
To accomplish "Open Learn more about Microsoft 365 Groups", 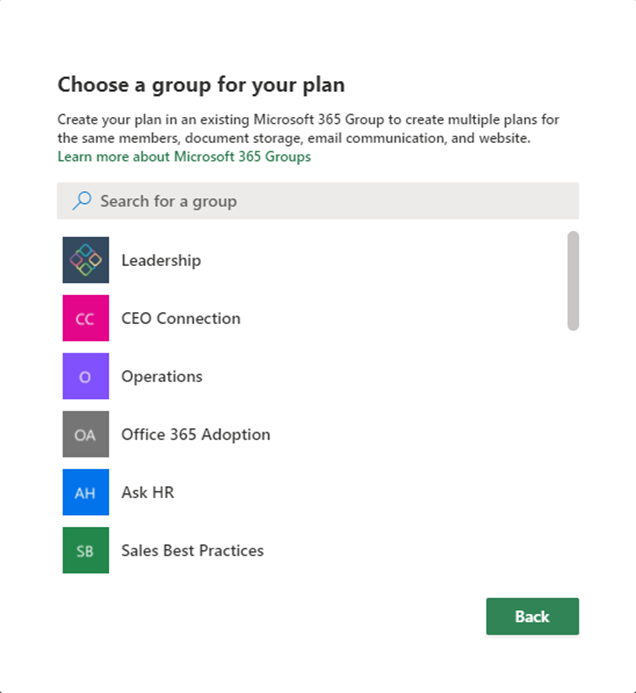I will click(184, 156).
